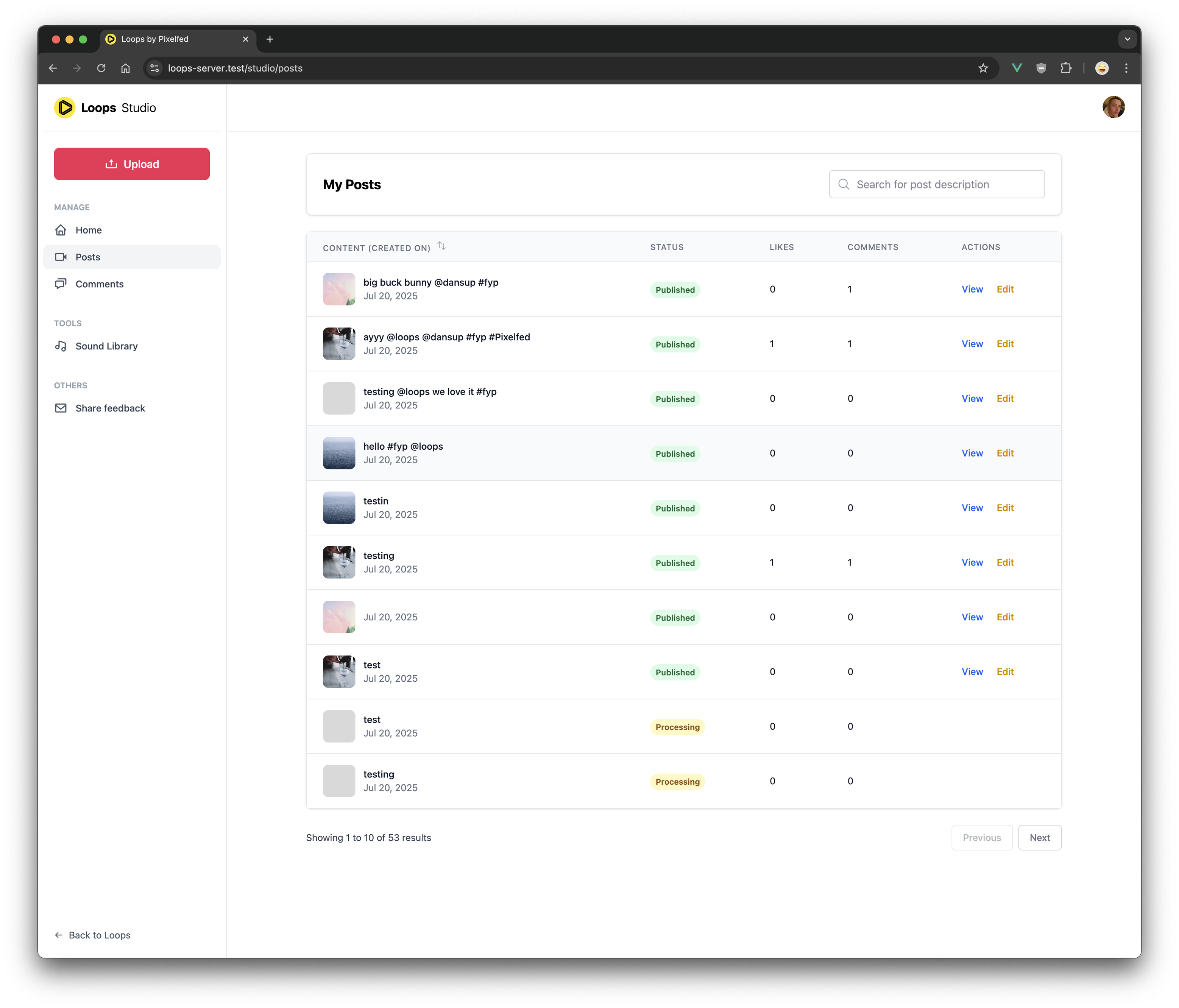Click the reload page icon
Image resolution: width=1179 pixels, height=1008 pixels.
point(101,68)
